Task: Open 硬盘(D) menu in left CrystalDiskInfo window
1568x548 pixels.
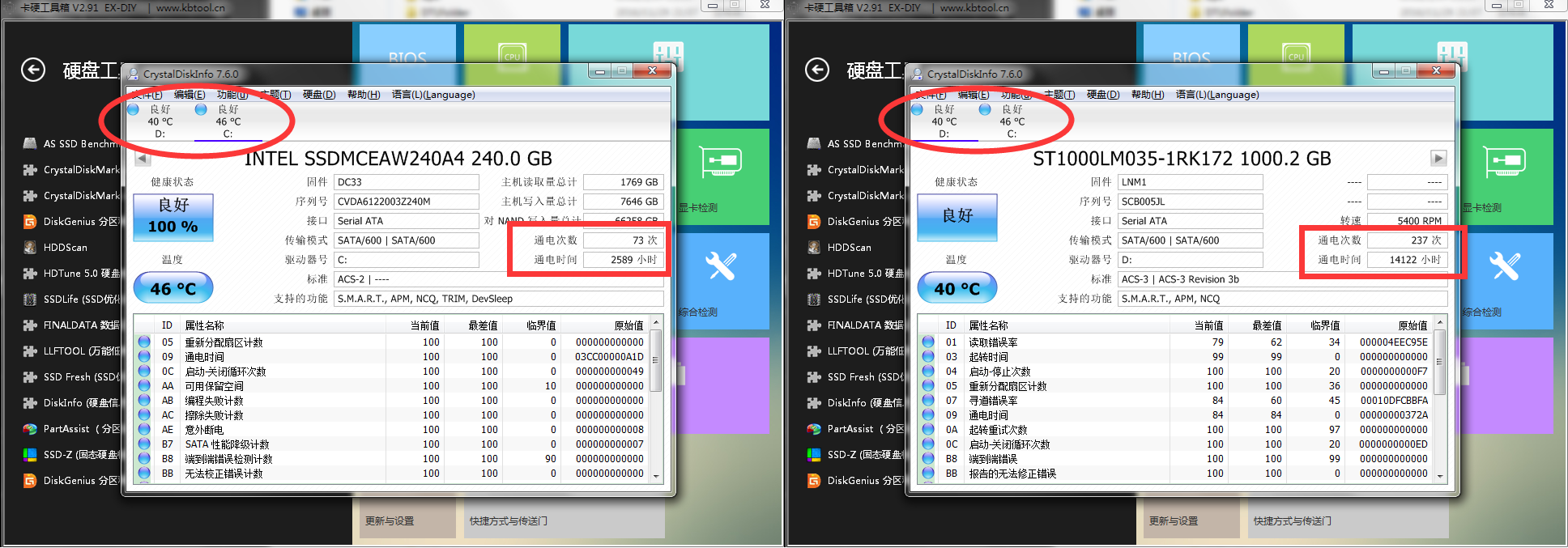Action: pyautogui.click(x=319, y=95)
